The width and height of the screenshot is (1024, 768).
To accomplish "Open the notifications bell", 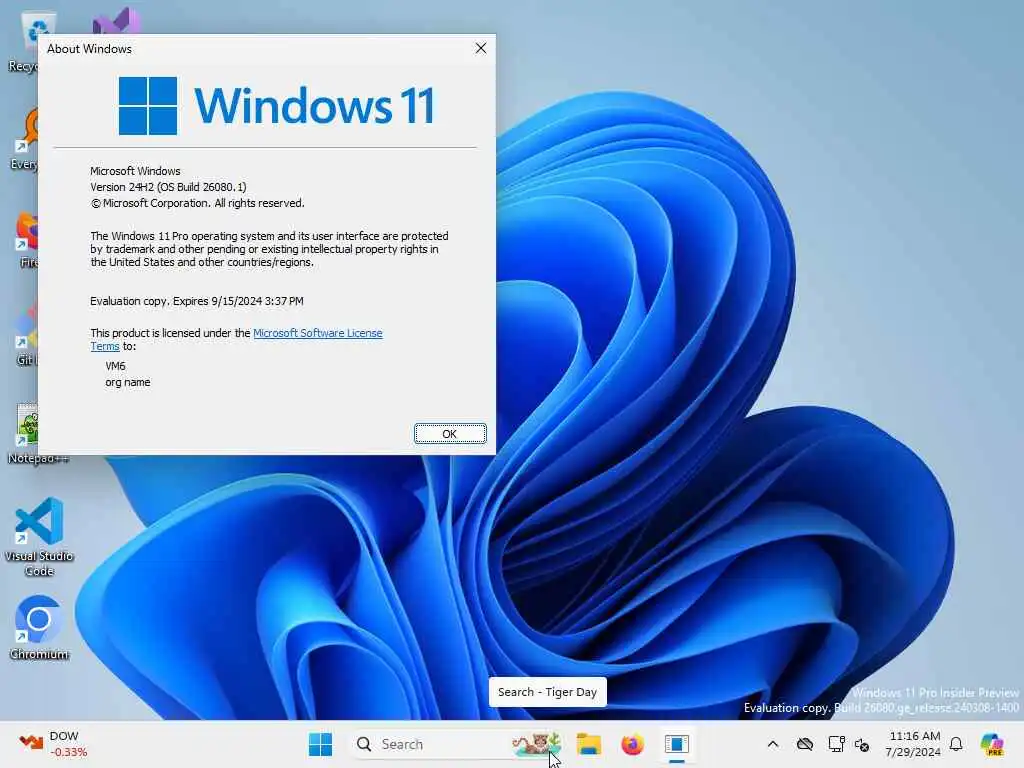I will 956,744.
